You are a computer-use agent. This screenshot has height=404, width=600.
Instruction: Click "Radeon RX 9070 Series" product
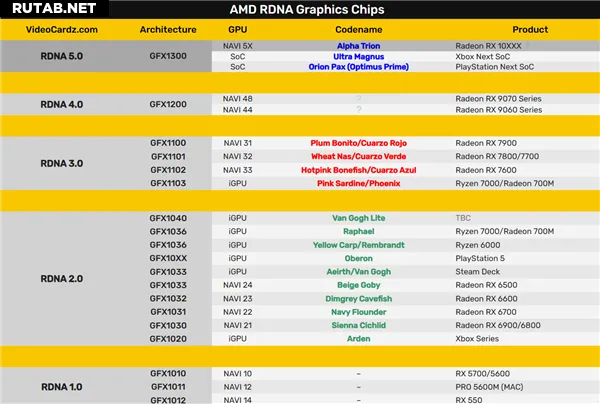tap(498, 99)
